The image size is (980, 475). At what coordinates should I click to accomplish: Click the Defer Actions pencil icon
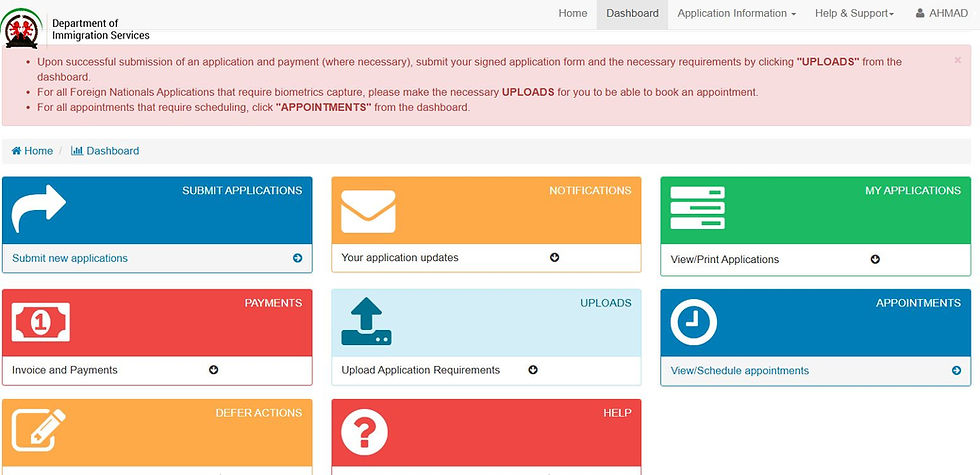[38, 430]
